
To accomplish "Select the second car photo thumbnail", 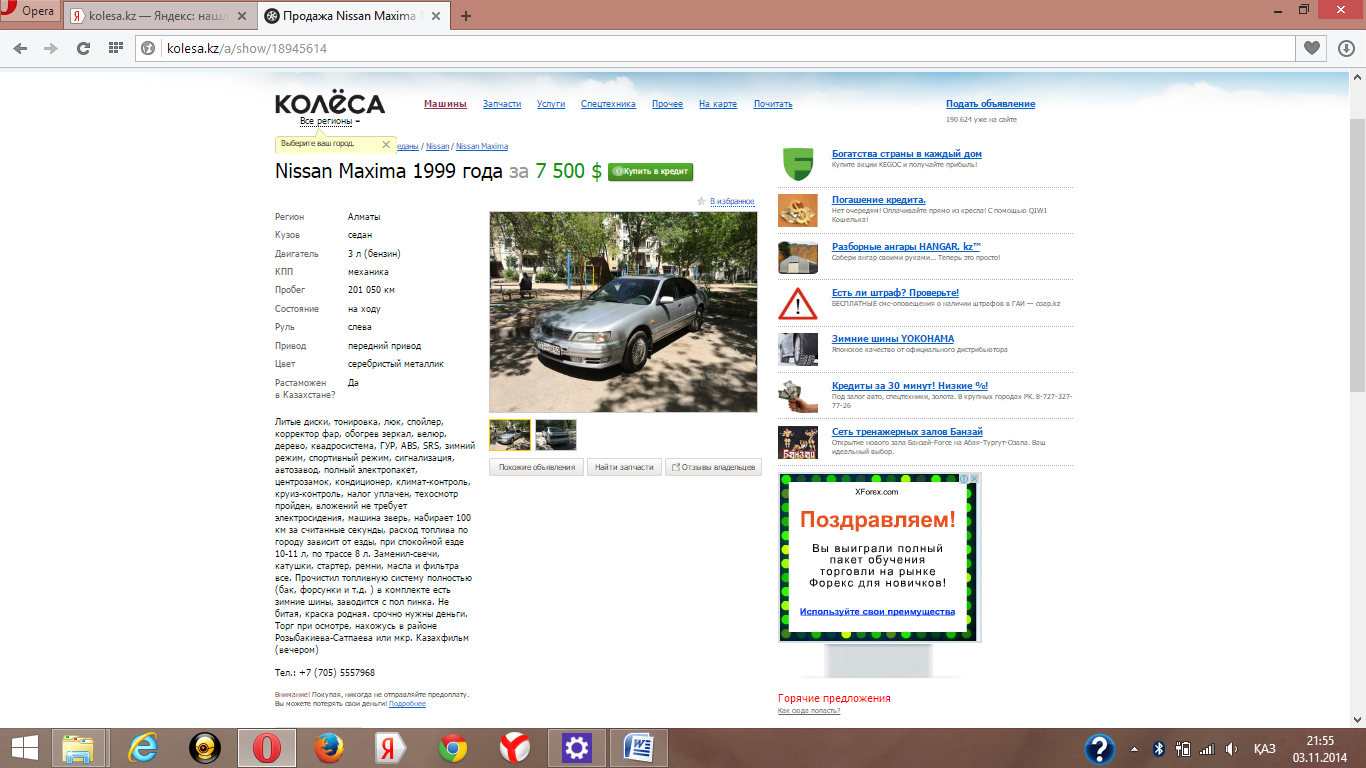I will click(x=556, y=435).
